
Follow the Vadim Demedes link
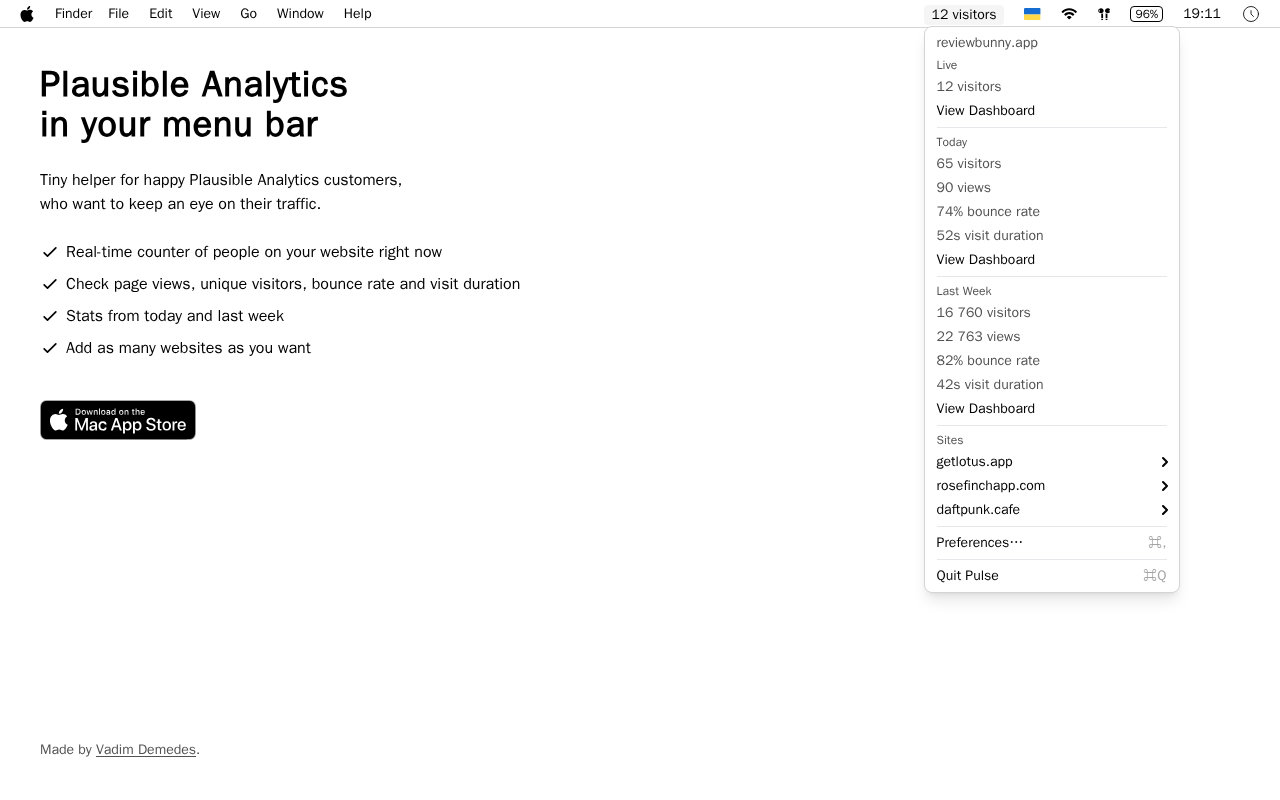tap(146, 750)
